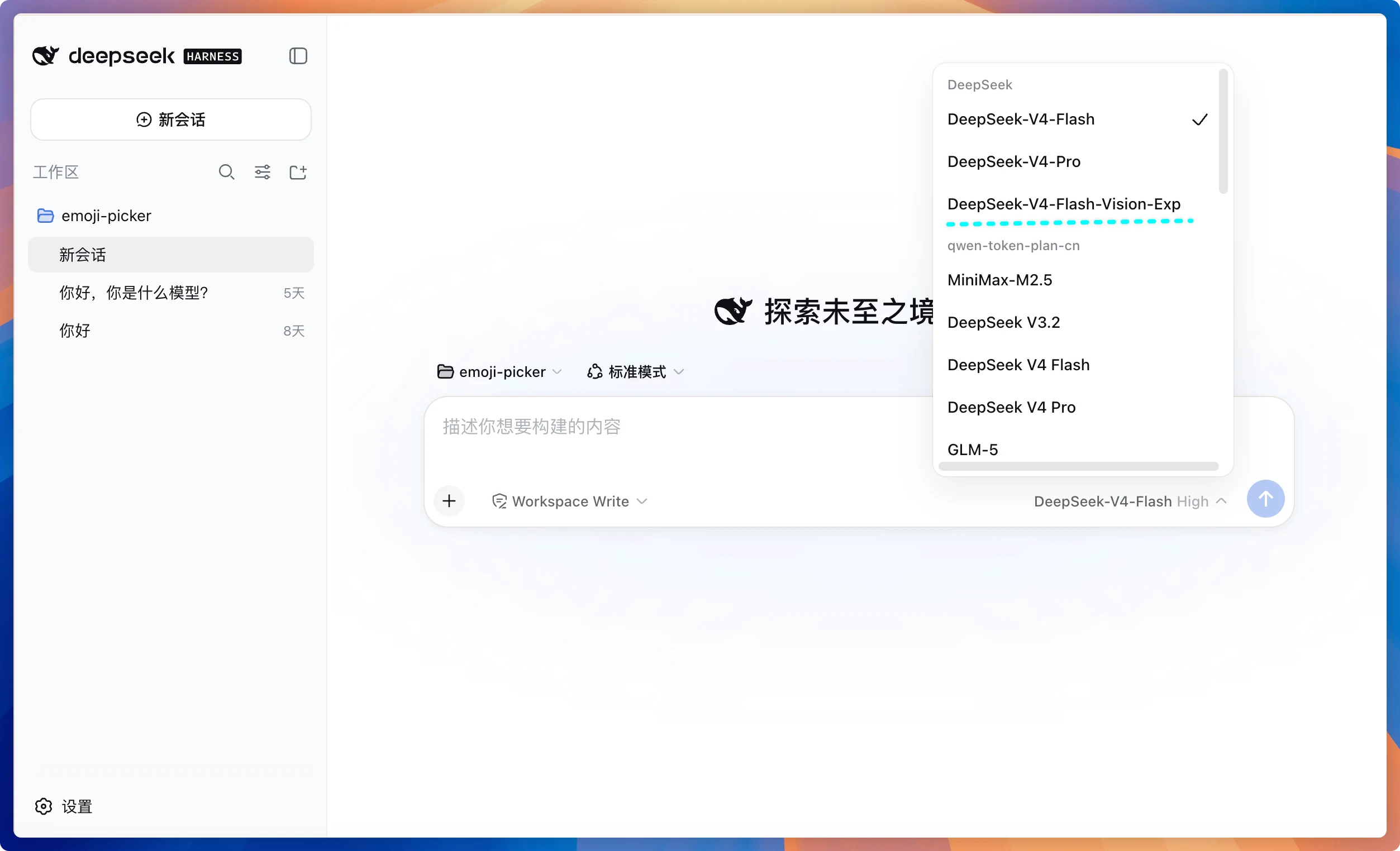Click the emoji-picker folder icon in sidebar

tap(45, 216)
